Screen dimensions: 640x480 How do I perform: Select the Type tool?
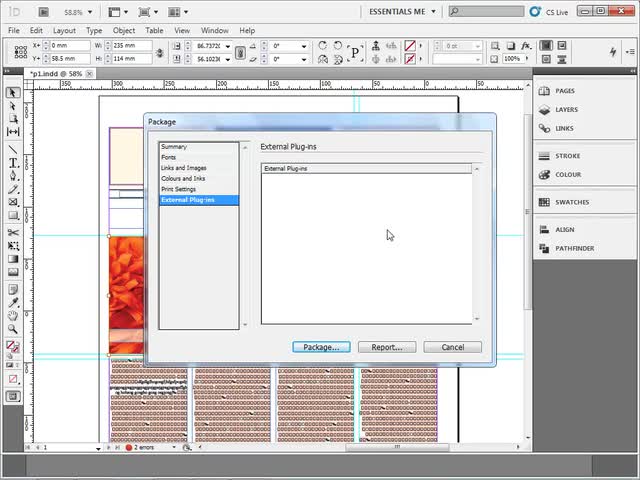(13, 163)
